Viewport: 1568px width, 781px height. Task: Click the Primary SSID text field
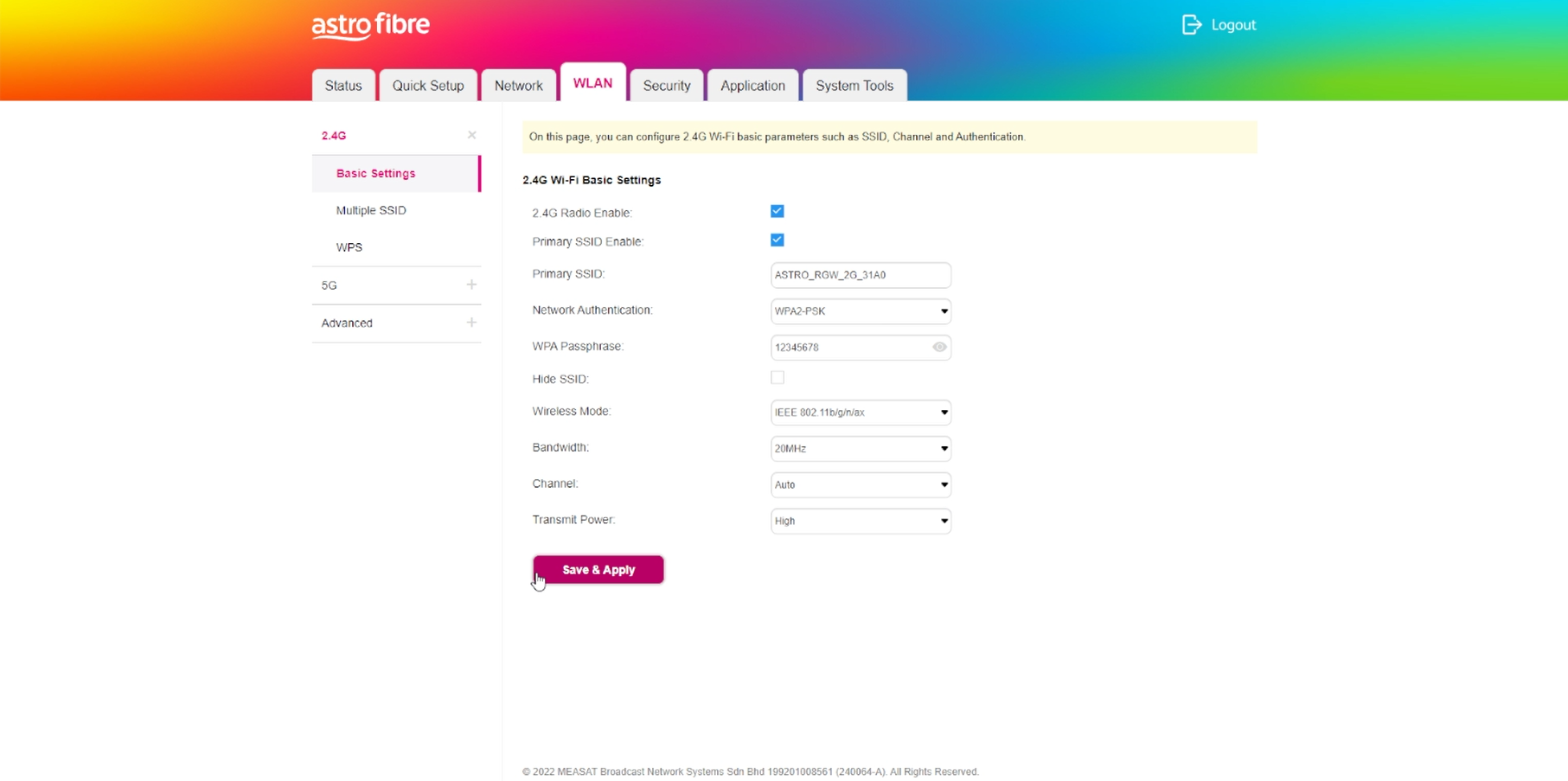pos(860,275)
